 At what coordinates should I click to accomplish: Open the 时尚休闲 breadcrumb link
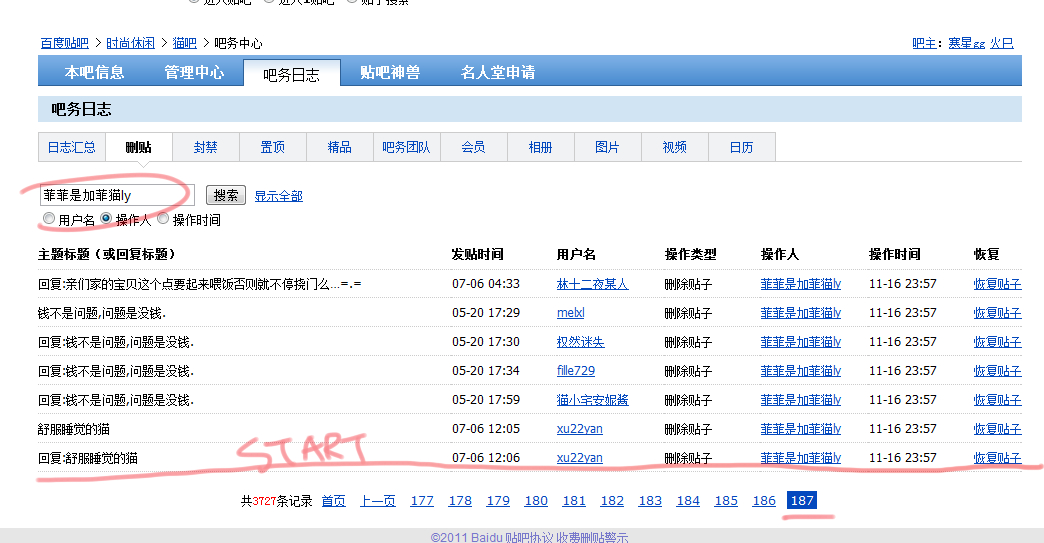tap(130, 43)
